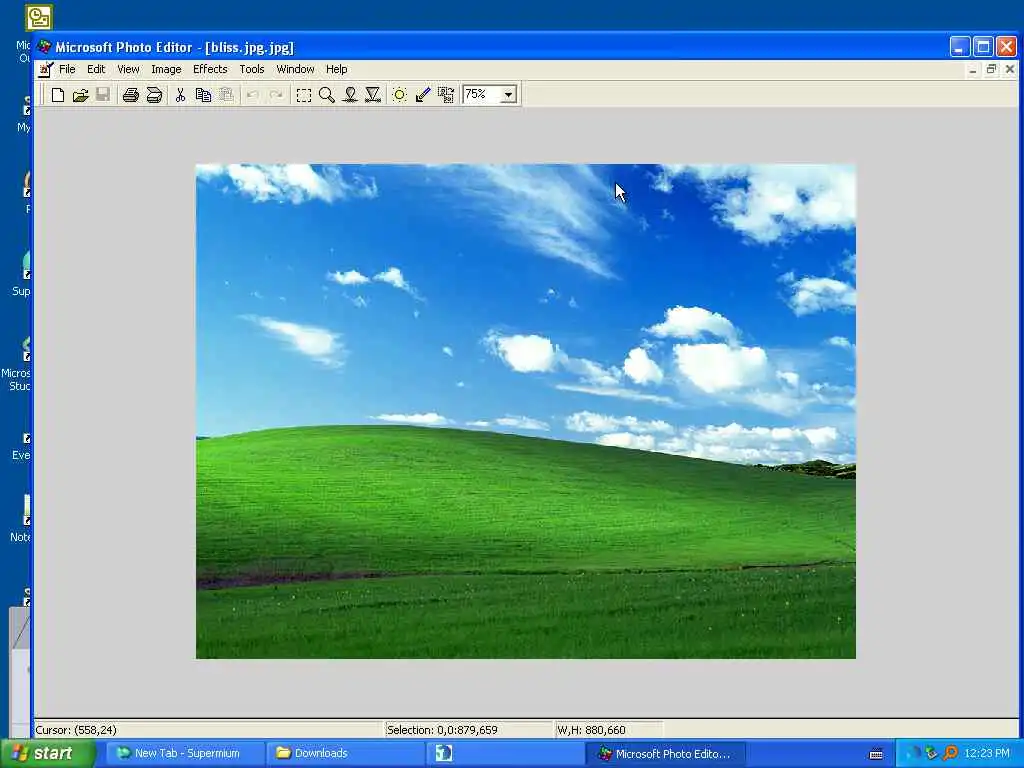Open the Window menu
The image size is (1024, 768).
(295, 69)
